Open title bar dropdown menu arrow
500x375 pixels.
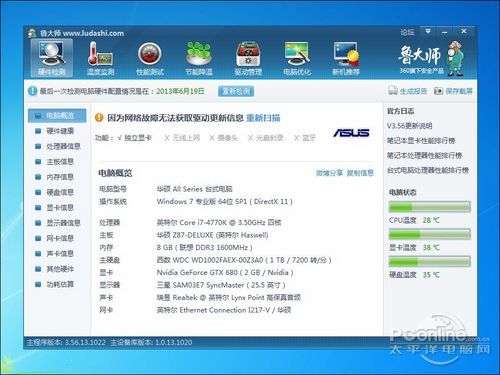tap(428, 31)
